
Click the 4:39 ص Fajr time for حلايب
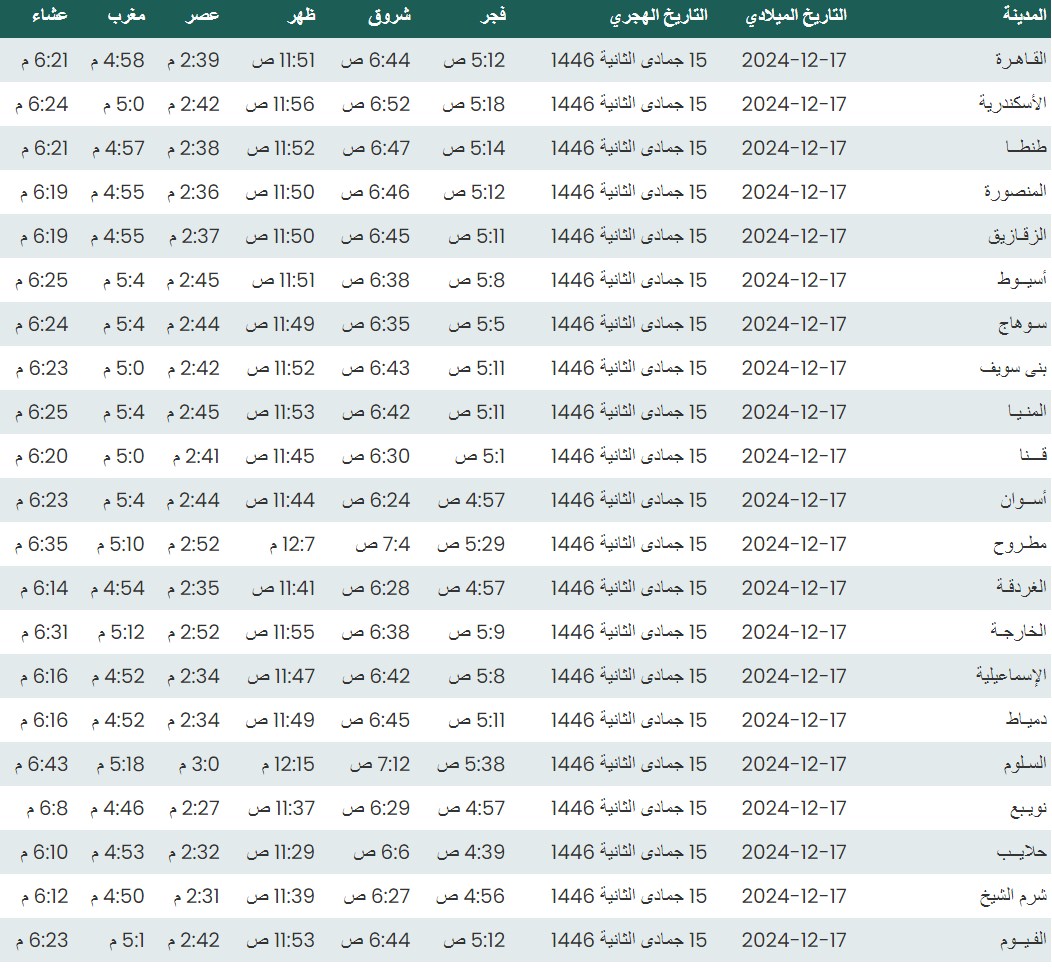[473, 852]
